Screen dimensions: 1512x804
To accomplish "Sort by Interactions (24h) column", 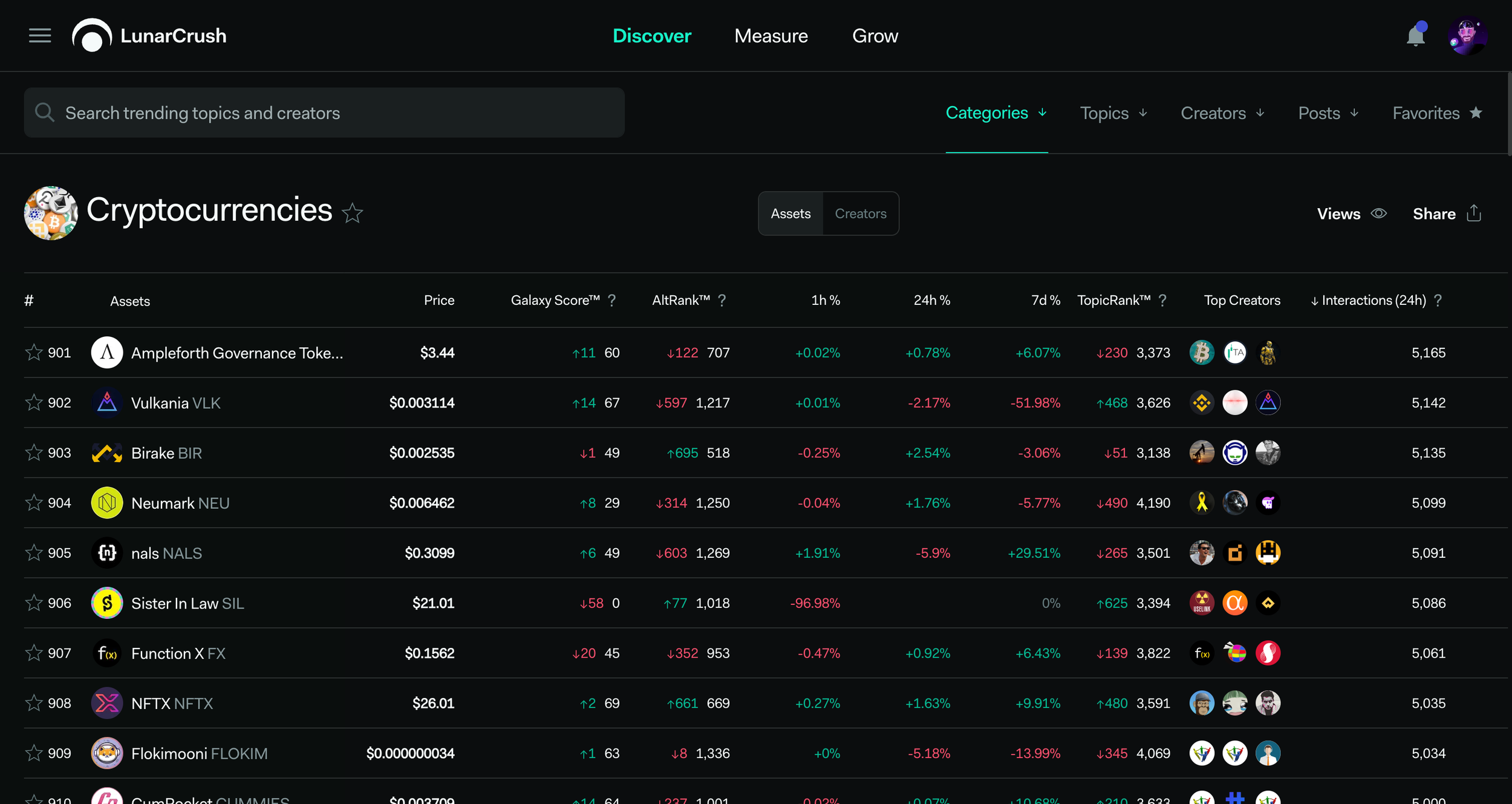I will click(x=1368, y=301).
